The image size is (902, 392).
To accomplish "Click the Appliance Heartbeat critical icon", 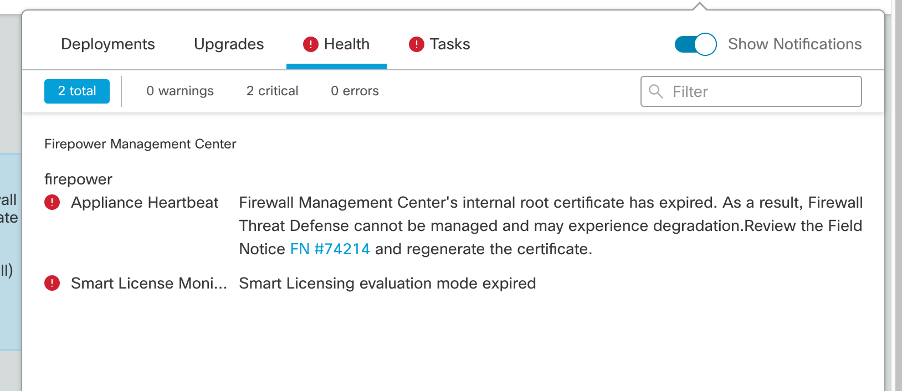I will click(x=52, y=202).
